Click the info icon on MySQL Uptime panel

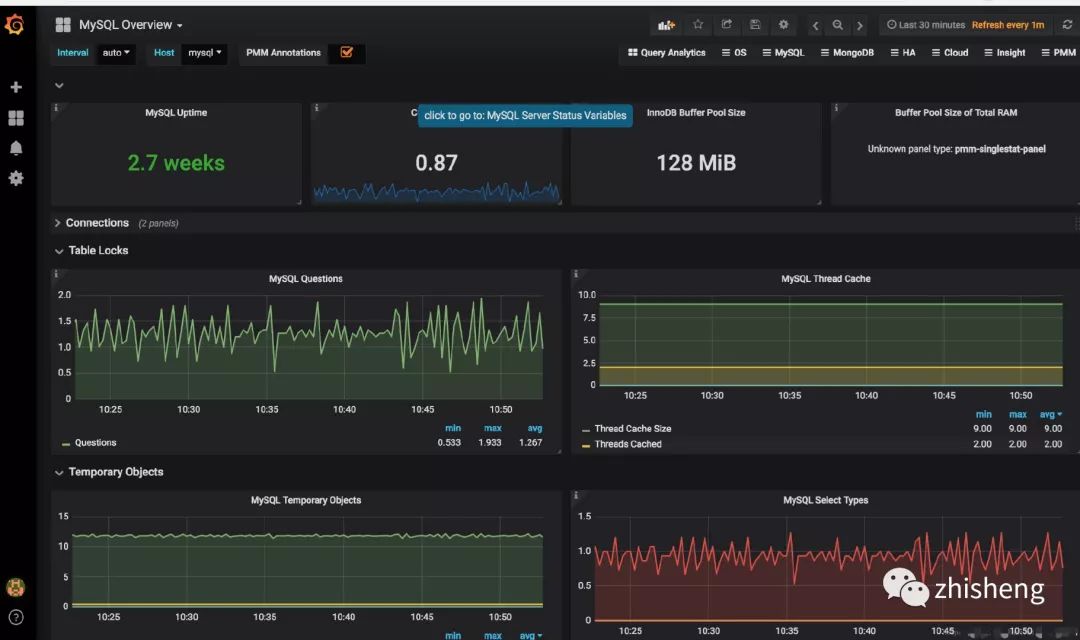tap(56, 108)
